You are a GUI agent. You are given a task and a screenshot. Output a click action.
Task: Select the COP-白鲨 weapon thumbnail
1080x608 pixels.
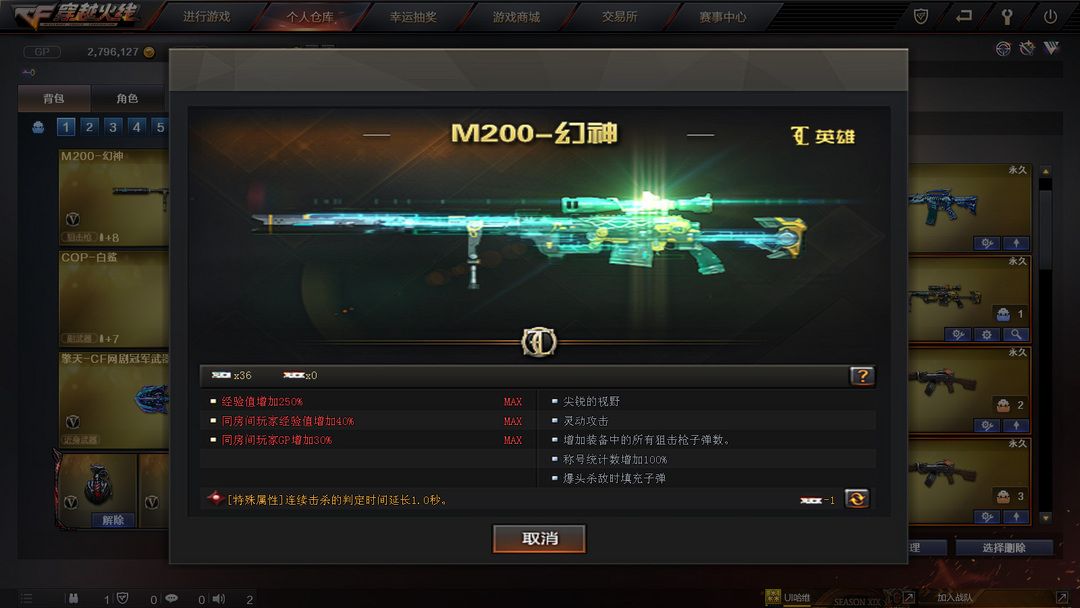(x=114, y=298)
